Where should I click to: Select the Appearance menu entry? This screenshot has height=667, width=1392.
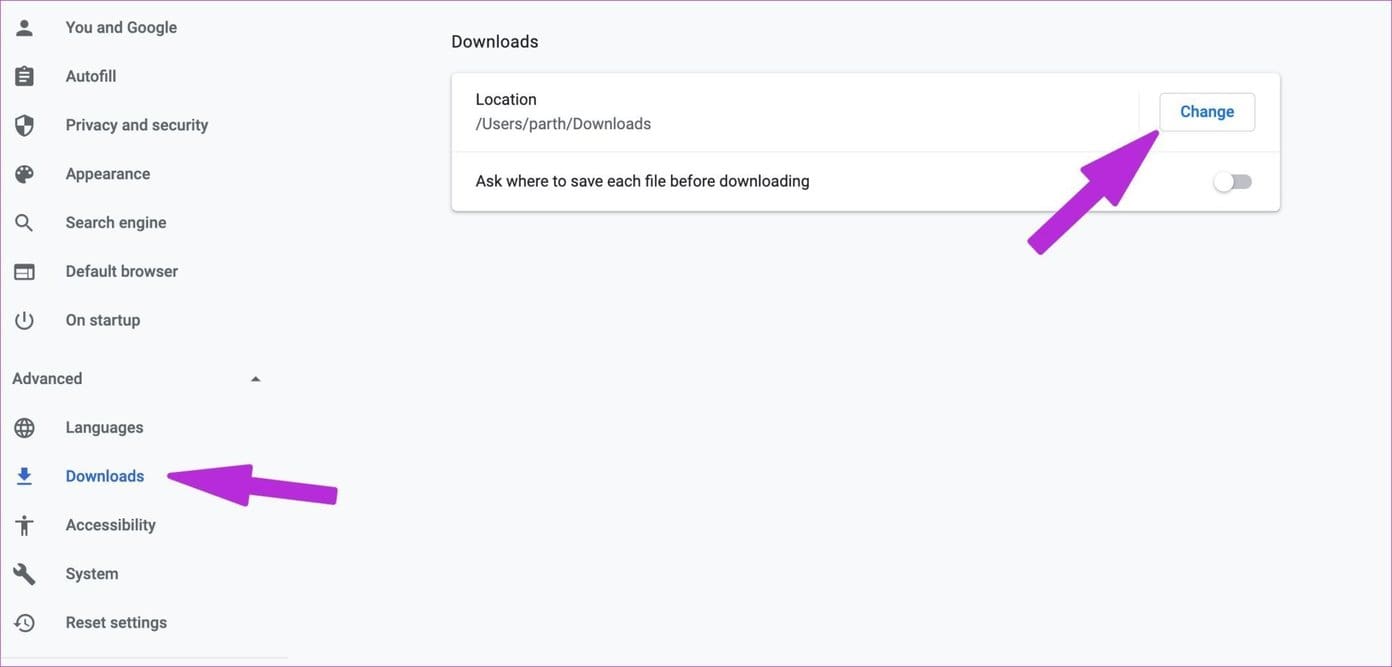[108, 174]
